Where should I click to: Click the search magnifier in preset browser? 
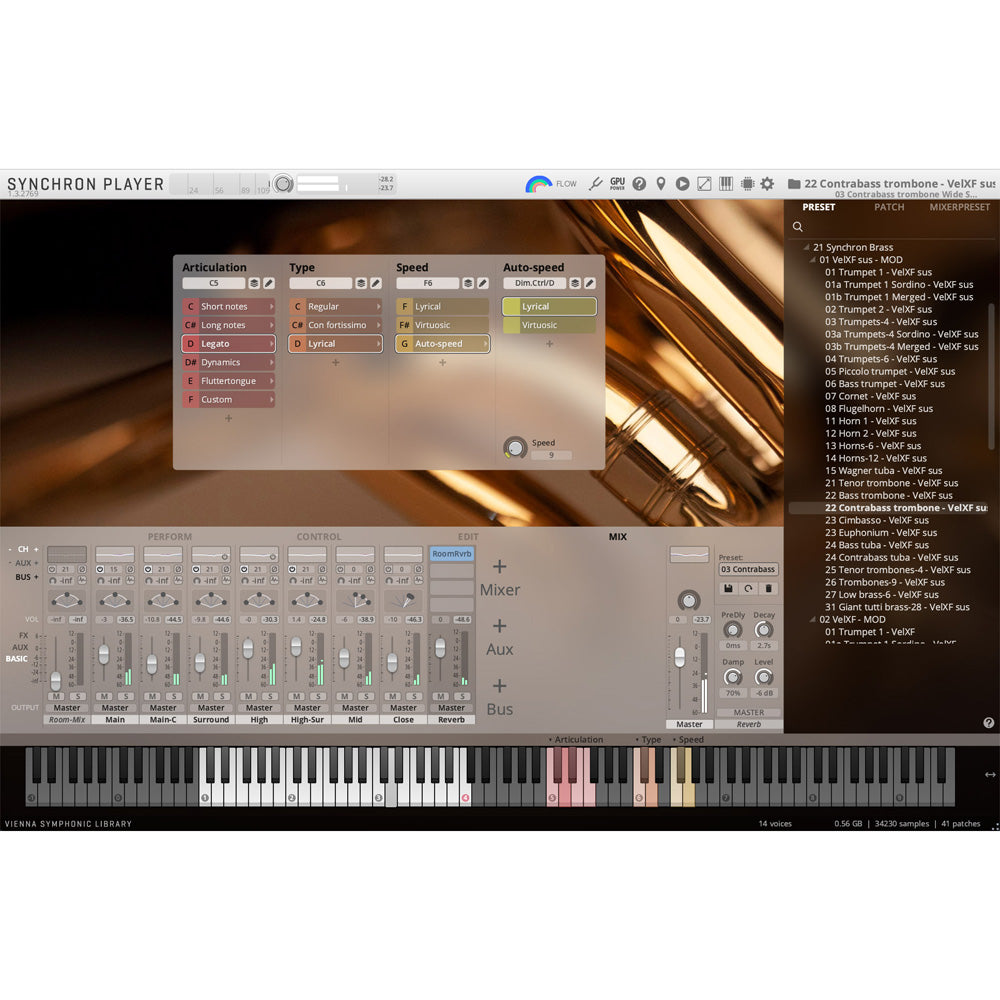click(x=797, y=226)
